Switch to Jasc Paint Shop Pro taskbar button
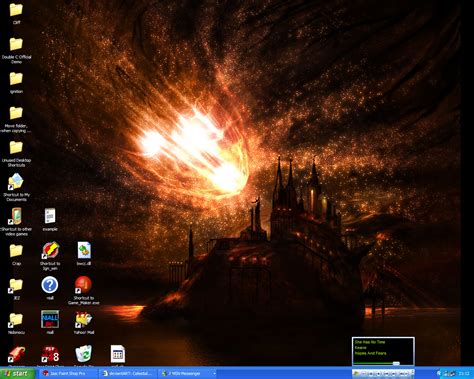The height and width of the screenshot is (379, 474). 69,374
